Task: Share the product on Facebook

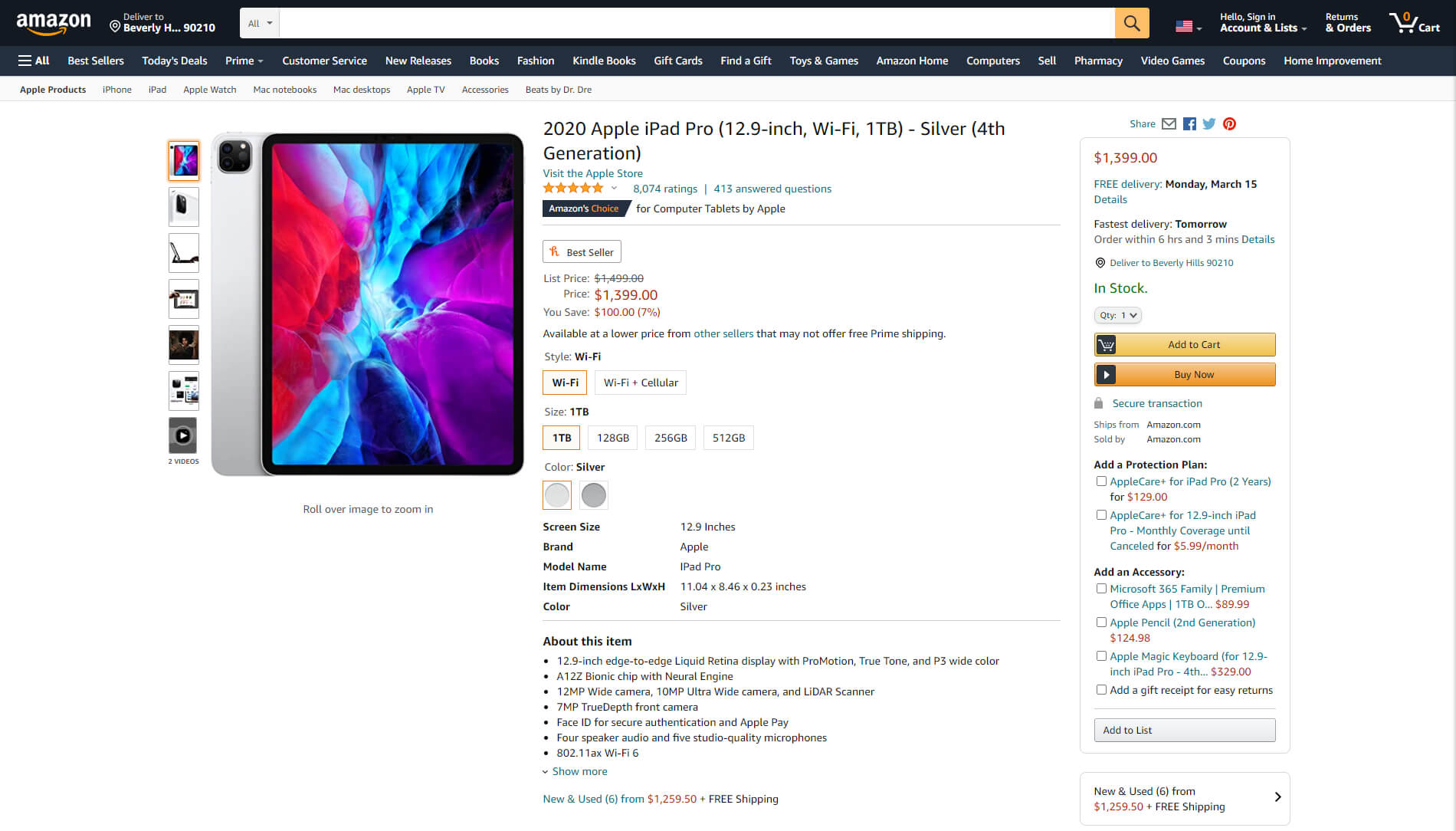Action: pyautogui.click(x=1189, y=123)
